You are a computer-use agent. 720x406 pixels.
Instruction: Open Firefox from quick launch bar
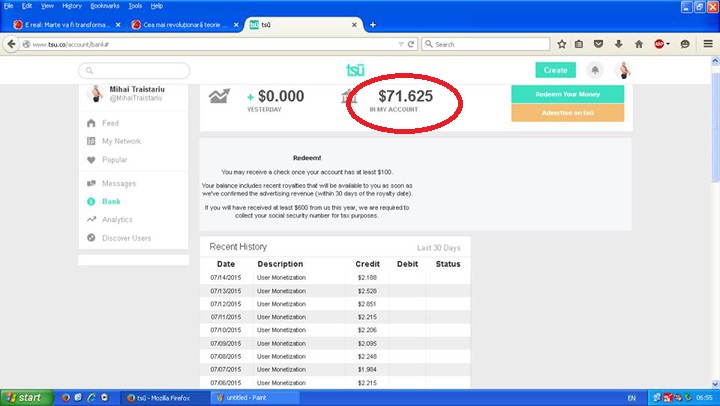coord(66,398)
